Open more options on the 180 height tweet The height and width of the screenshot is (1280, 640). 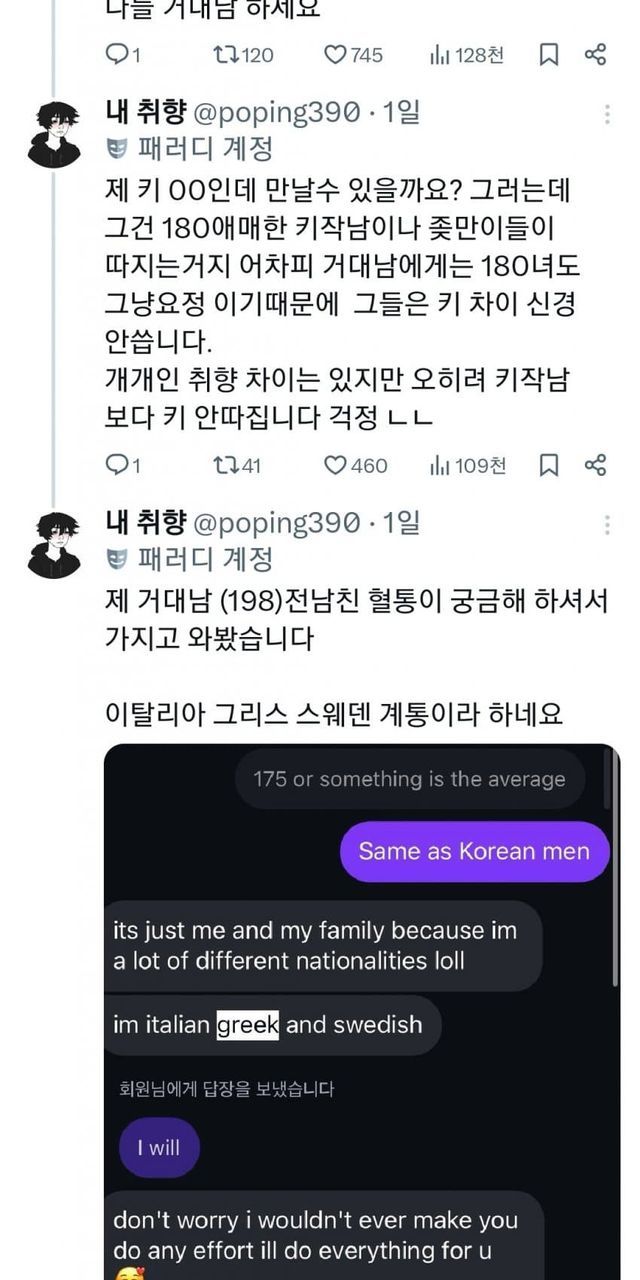pyautogui.click(x=607, y=115)
